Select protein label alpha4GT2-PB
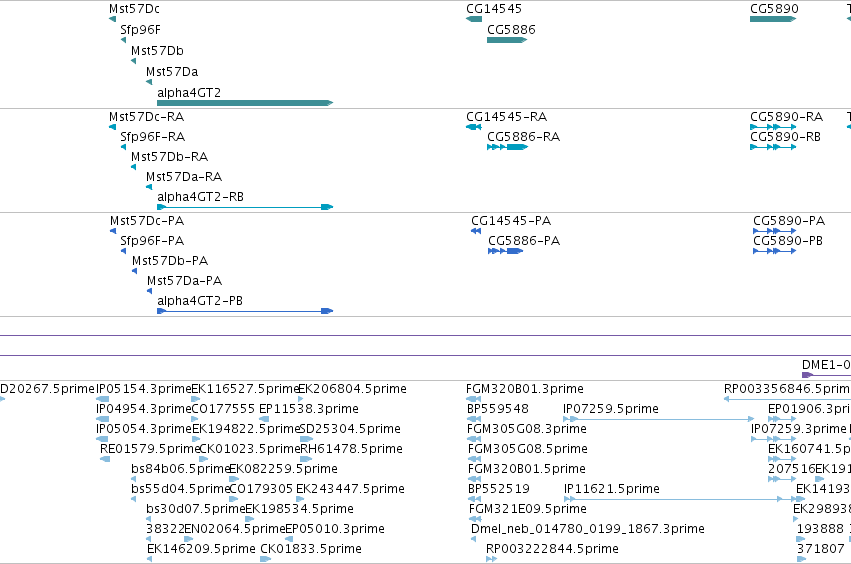 click(x=200, y=301)
